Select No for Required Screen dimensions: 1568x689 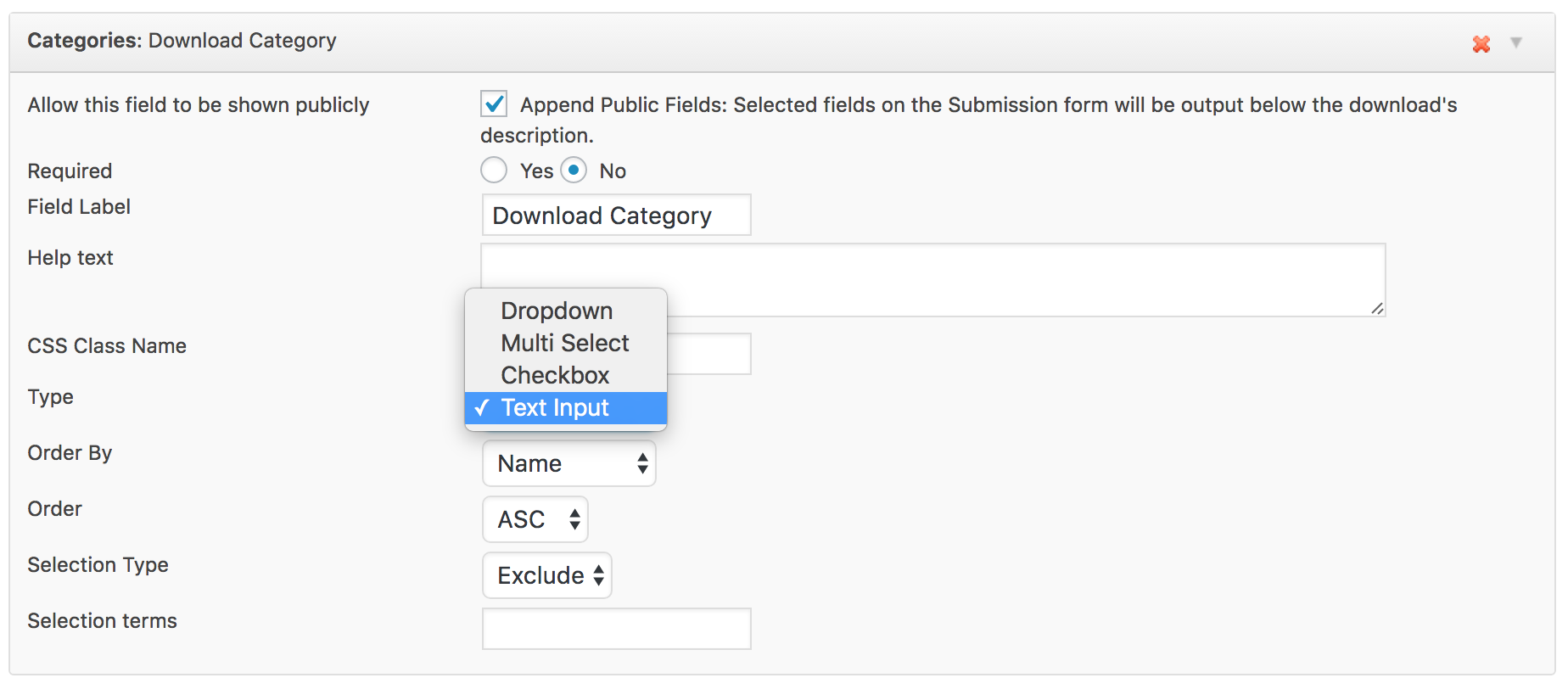(574, 171)
